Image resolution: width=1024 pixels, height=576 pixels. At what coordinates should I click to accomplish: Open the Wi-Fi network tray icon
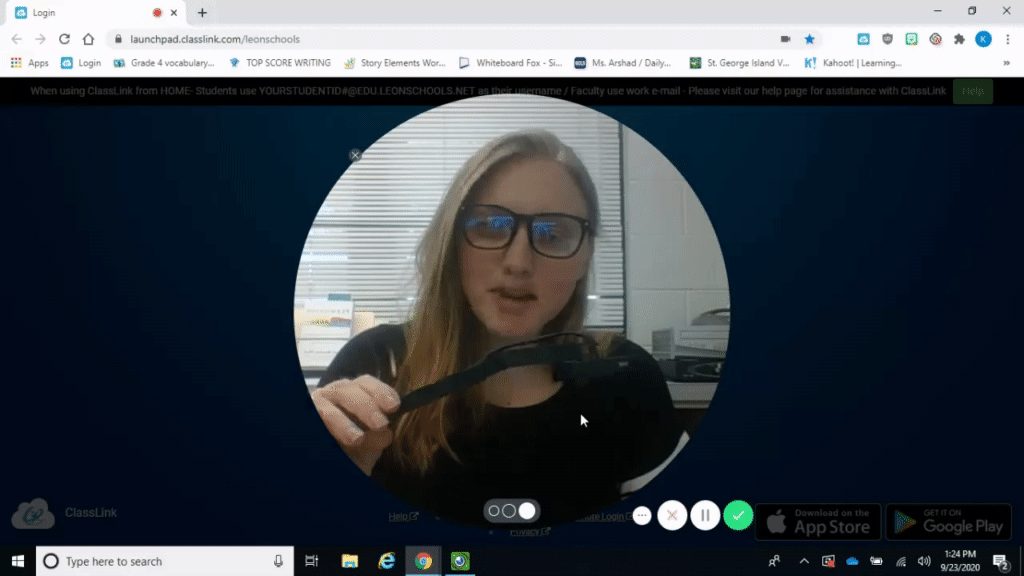(x=901, y=561)
